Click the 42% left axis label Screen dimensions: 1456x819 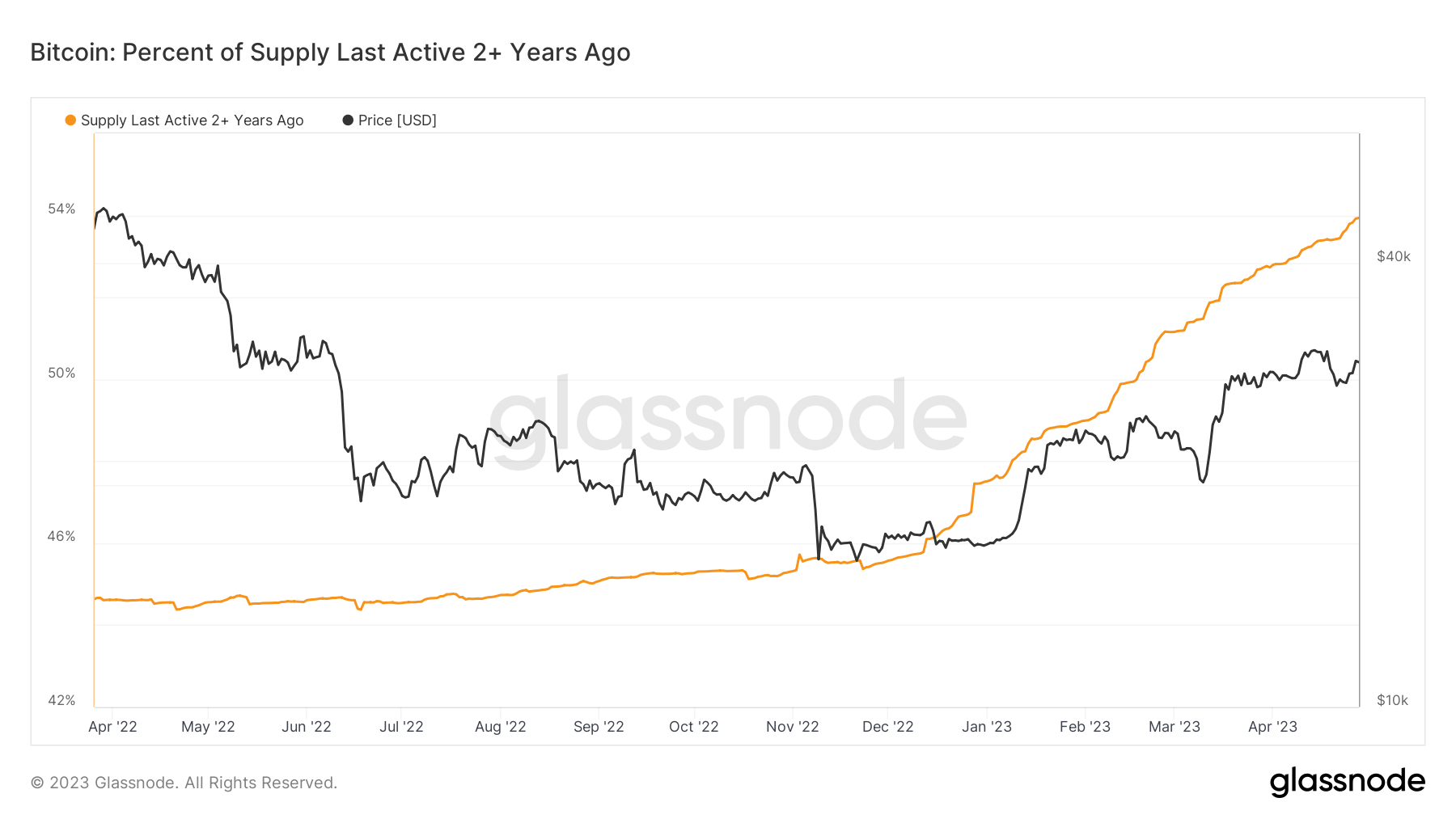click(x=61, y=701)
